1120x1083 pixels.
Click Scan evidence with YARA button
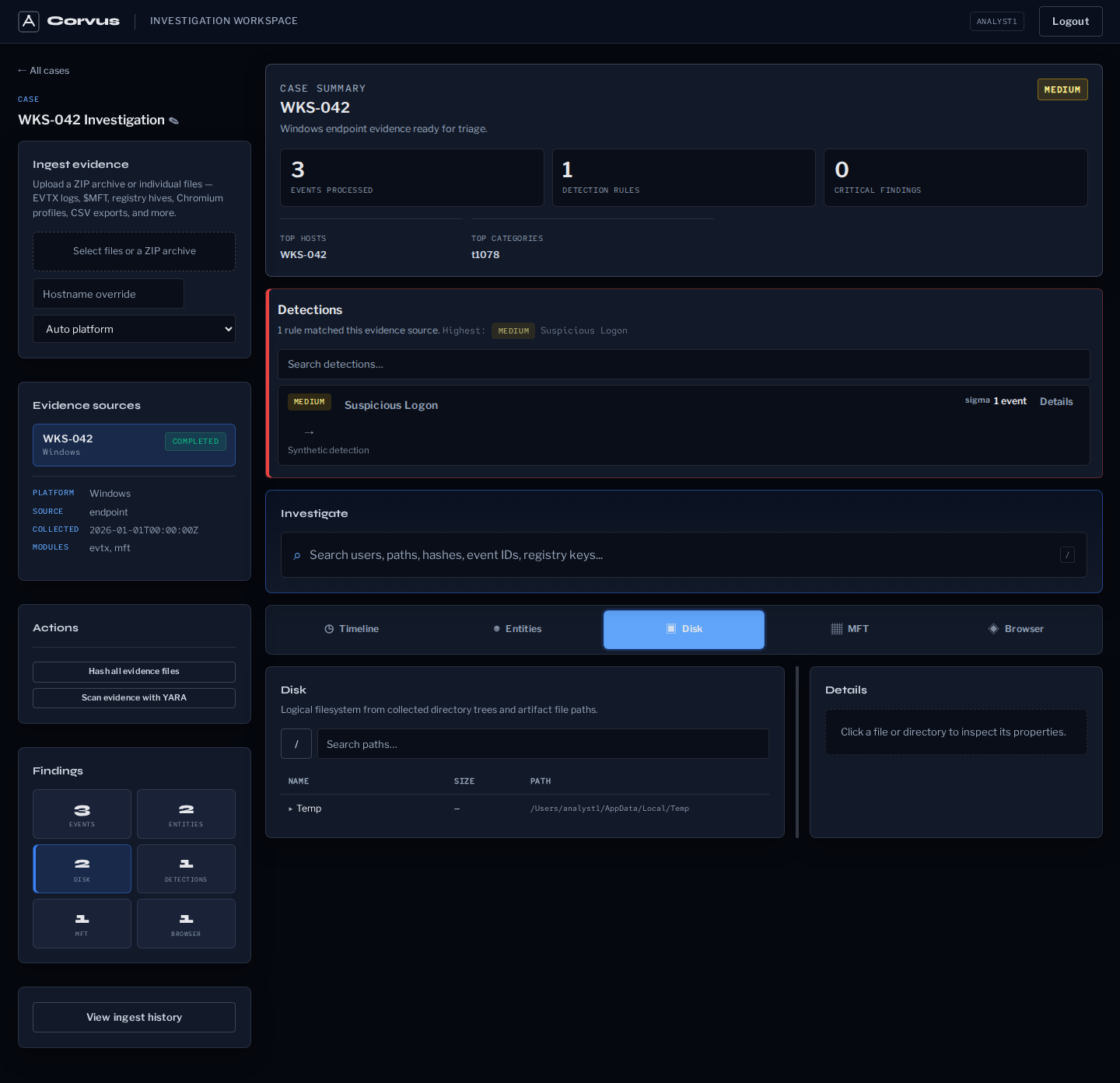134,698
